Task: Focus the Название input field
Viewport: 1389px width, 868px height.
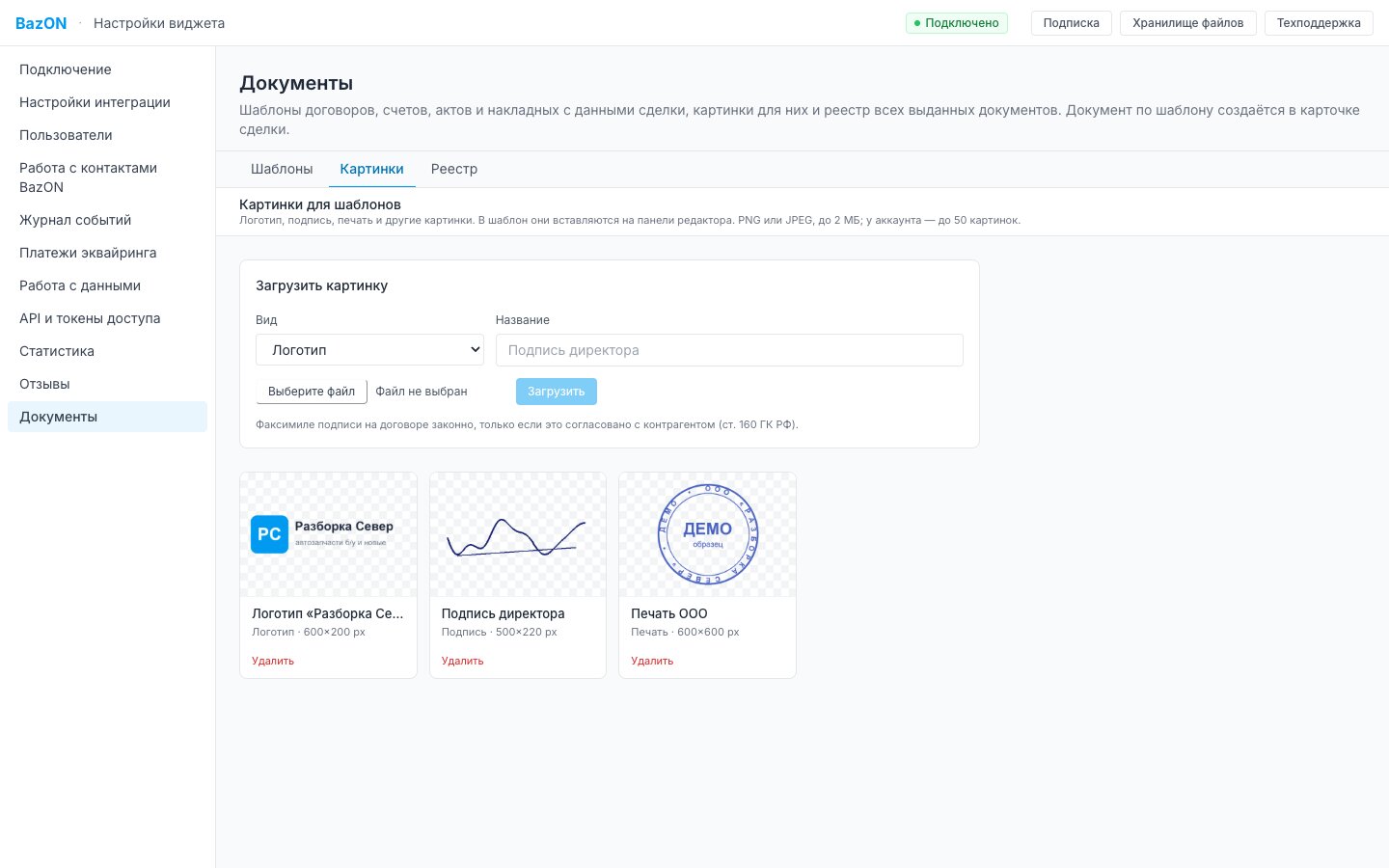Action: tap(729, 350)
